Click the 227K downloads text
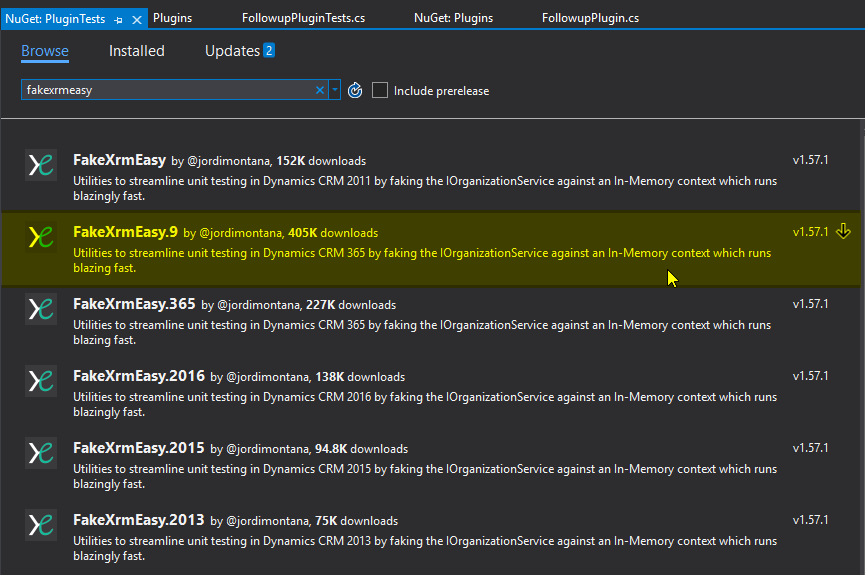865x575 pixels. point(351,305)
